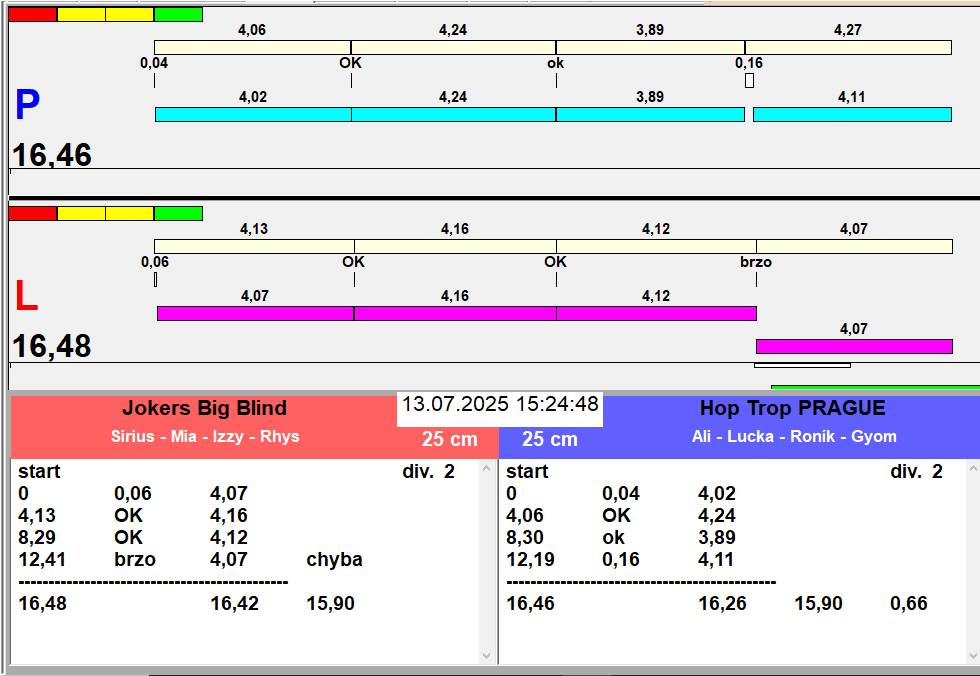This screenshot has height=676, width=980.
Task: Click the Jokers Big Blind team header
Action: [204, 408]
